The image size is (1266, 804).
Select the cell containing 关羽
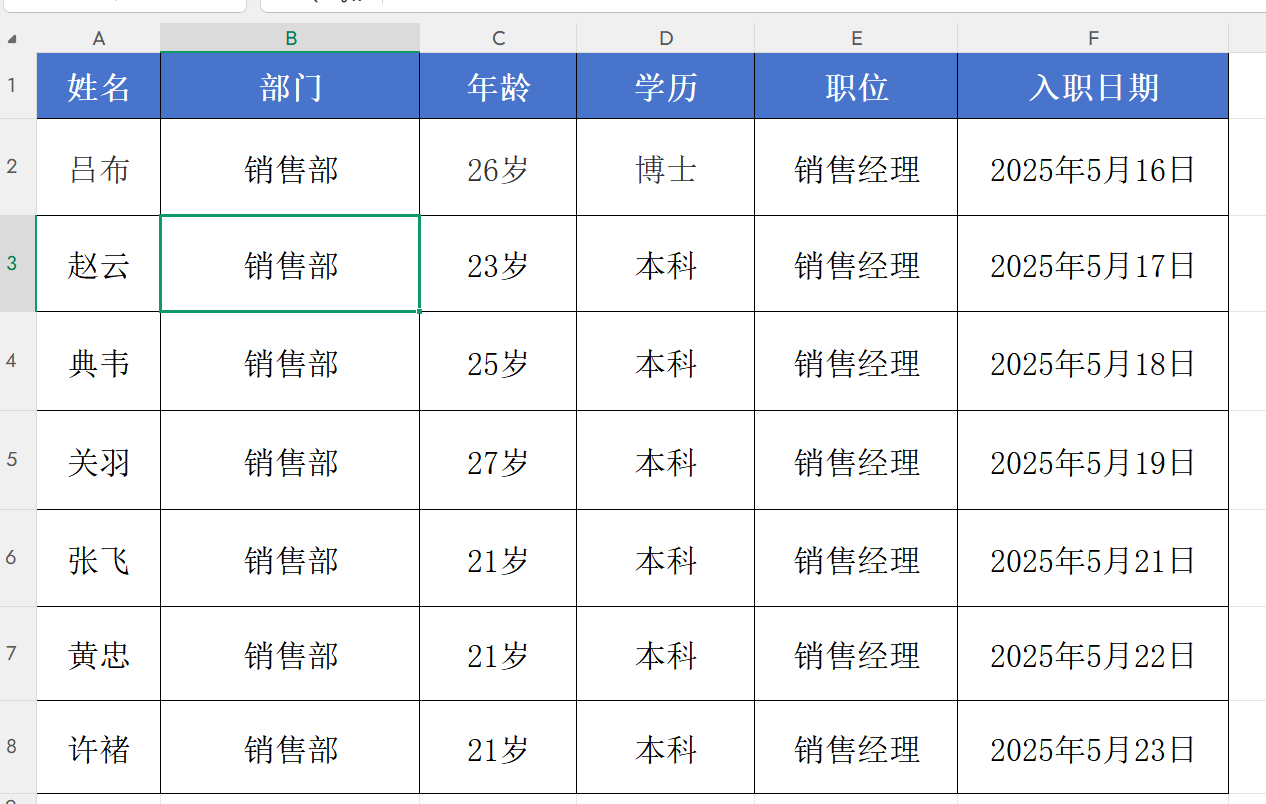click(98, 460)
